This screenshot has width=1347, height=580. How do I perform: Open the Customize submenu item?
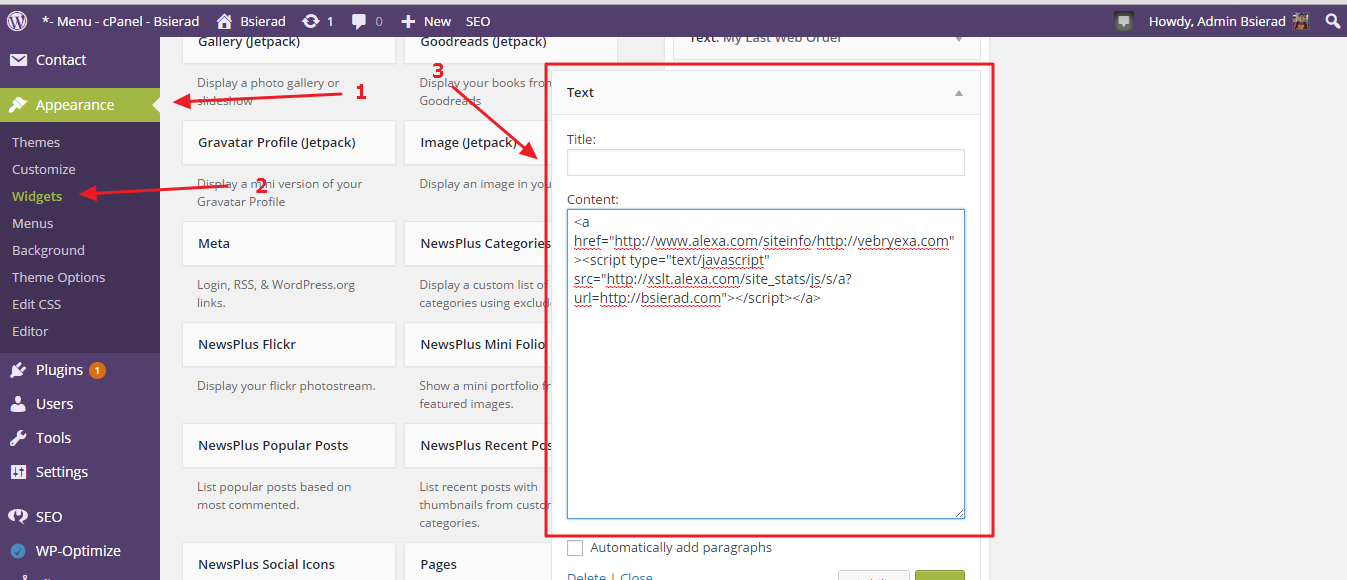pos(44,169)
